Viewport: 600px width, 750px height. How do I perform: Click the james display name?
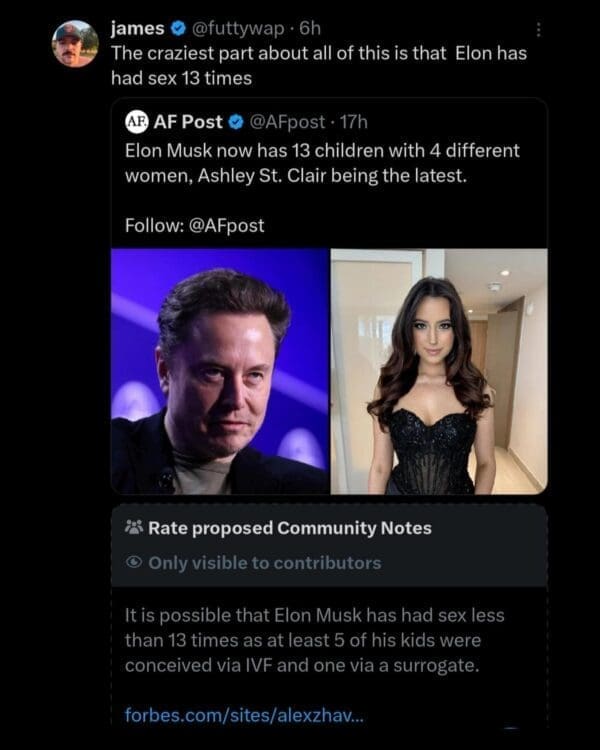[138, 28]
